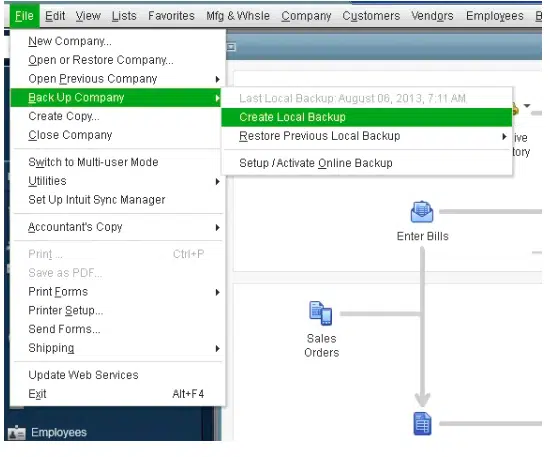
Task: Click Create Local Backup
Action: [367, 117]
